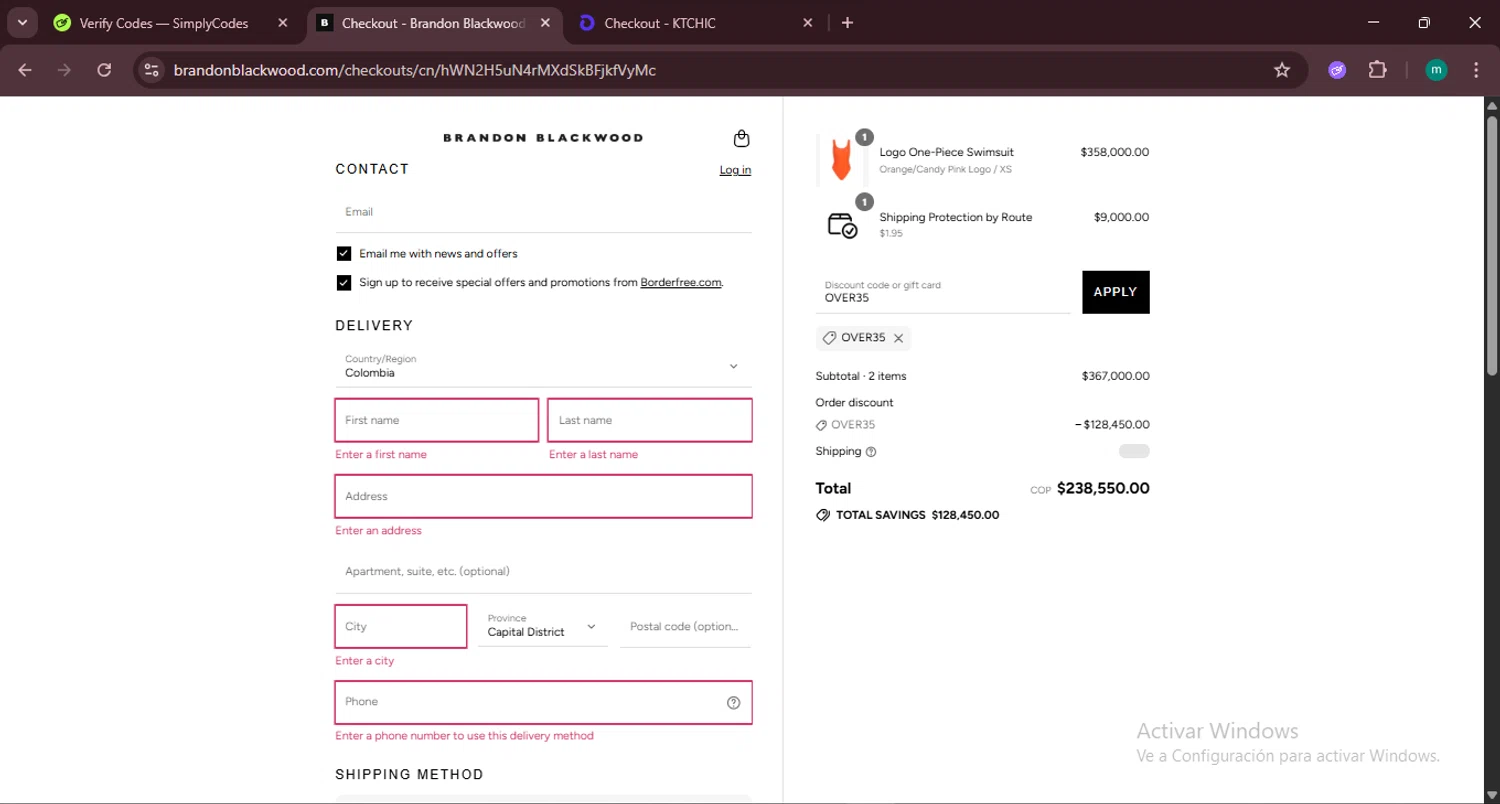Viewport: 1500px width, 804px height.
Task: Click the Log in link
Action: (735, 170)
